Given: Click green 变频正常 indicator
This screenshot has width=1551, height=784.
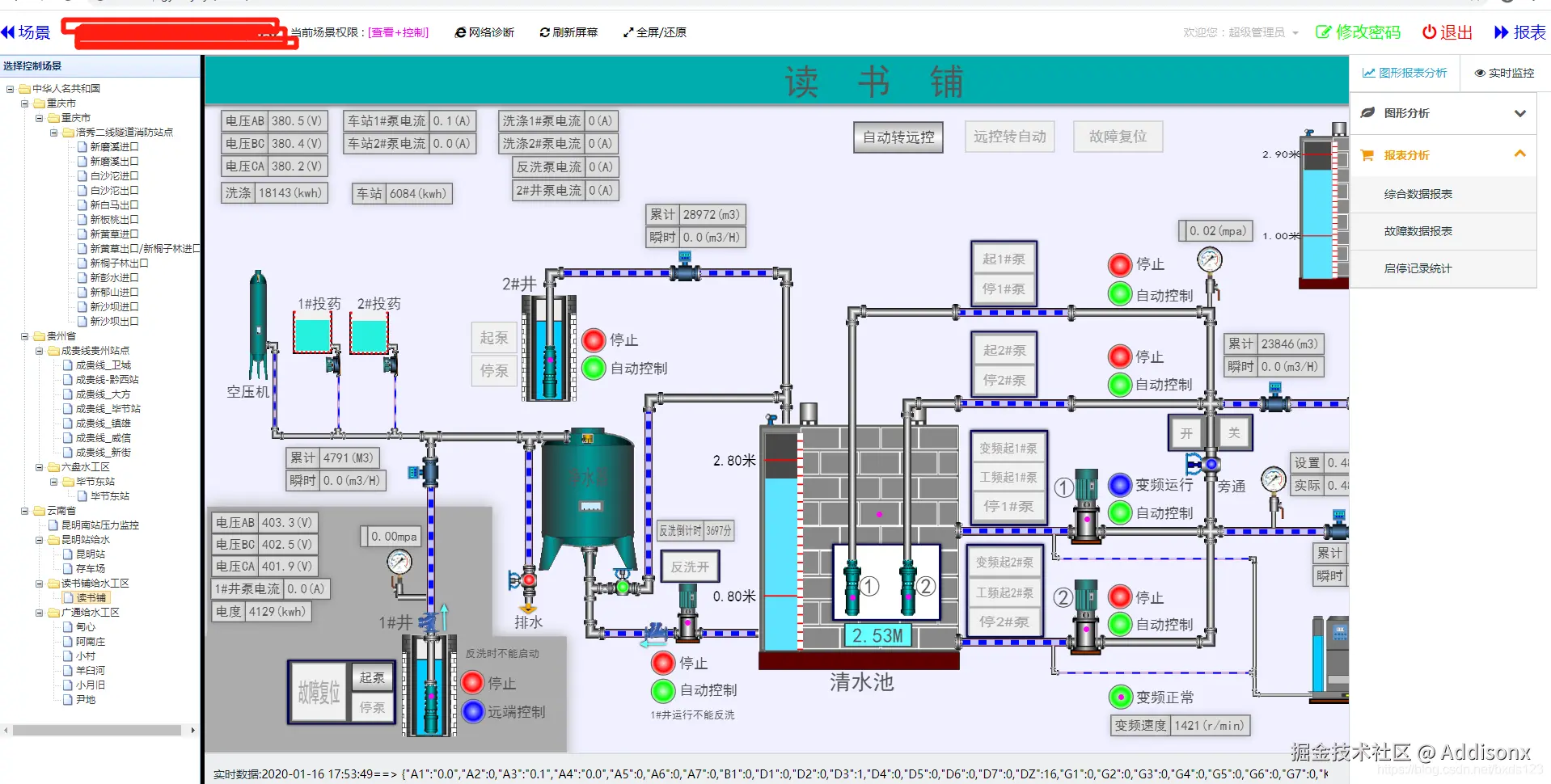Looking at the screenshot, I should (x=1121, y=697).
